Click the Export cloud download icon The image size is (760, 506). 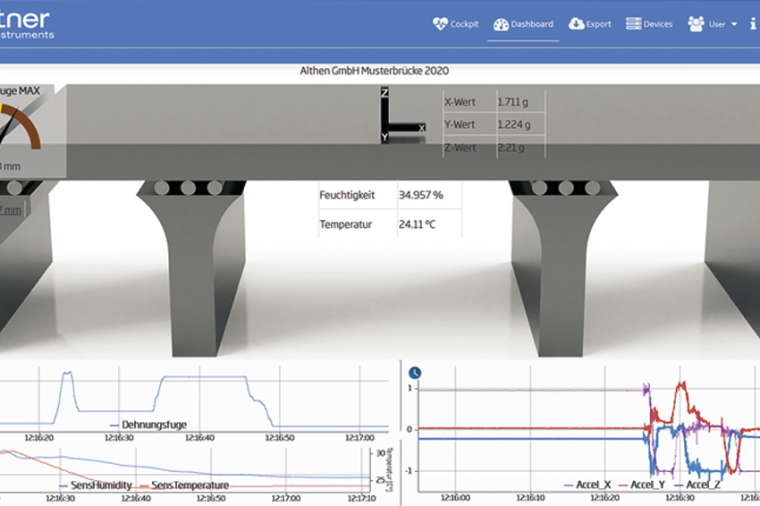pyautogui.click(x=576, y=23)
